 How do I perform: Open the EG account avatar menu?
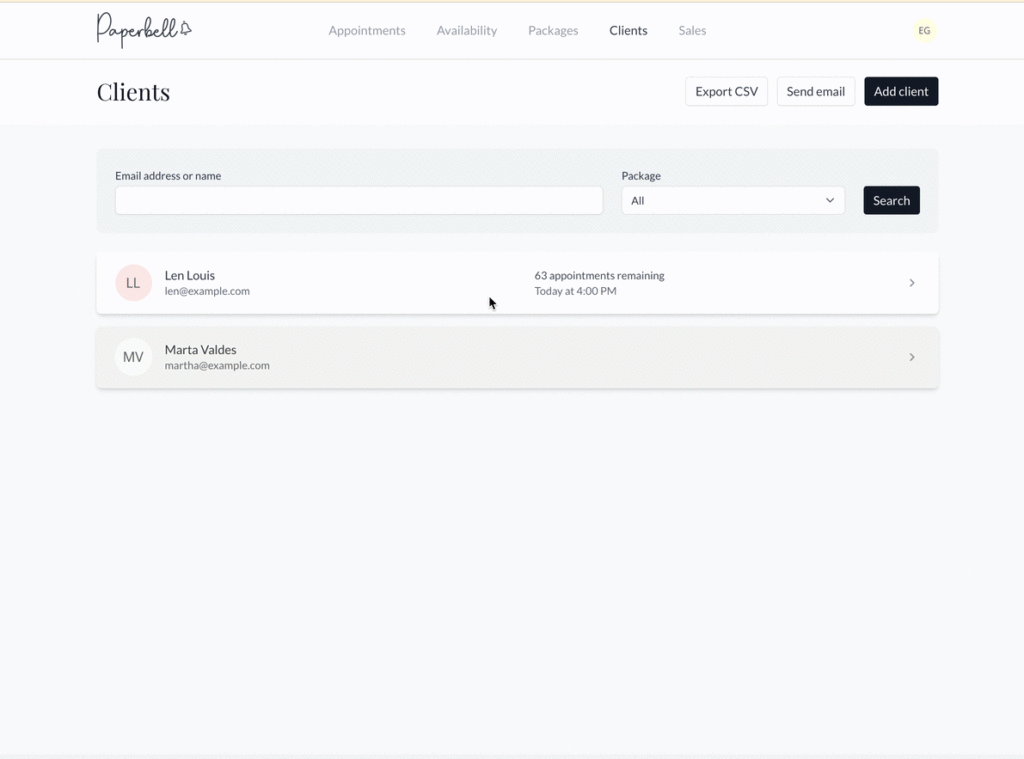tap(923, 30)
